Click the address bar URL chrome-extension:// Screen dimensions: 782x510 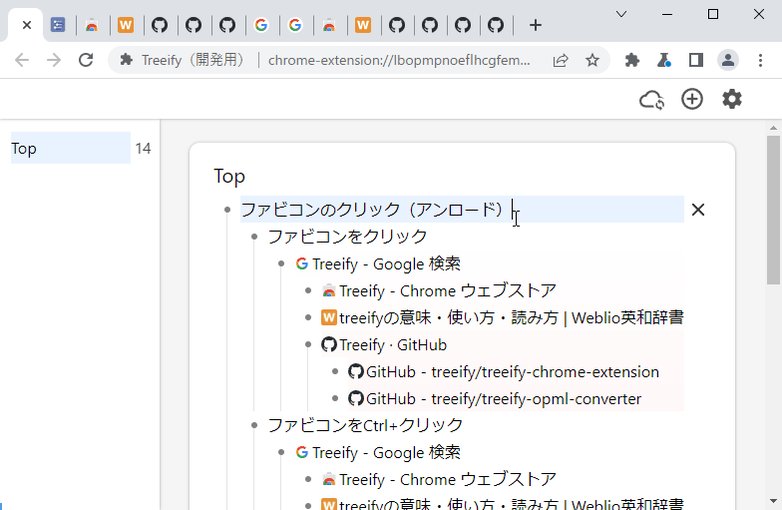tap(399, 60)
